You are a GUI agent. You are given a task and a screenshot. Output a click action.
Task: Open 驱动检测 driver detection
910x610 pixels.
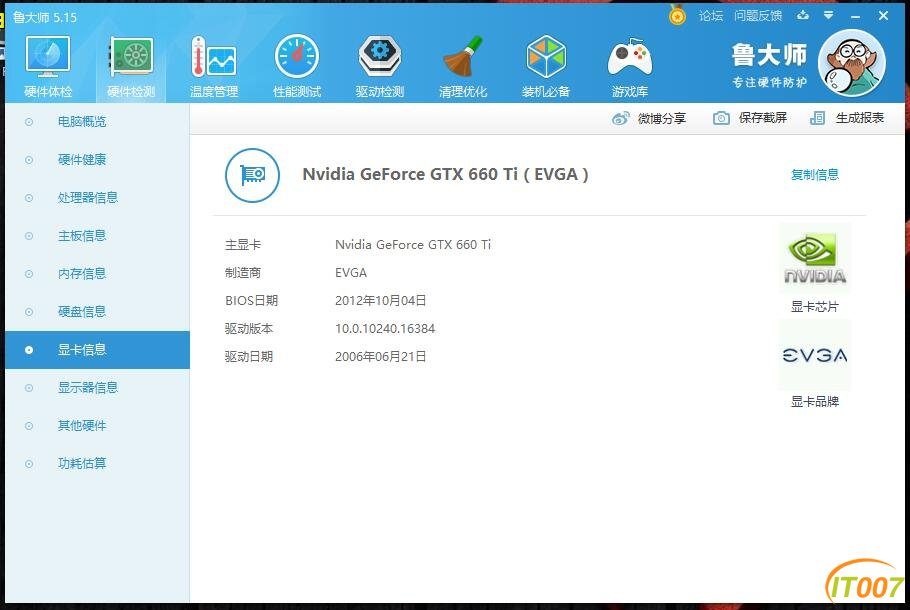380,66
